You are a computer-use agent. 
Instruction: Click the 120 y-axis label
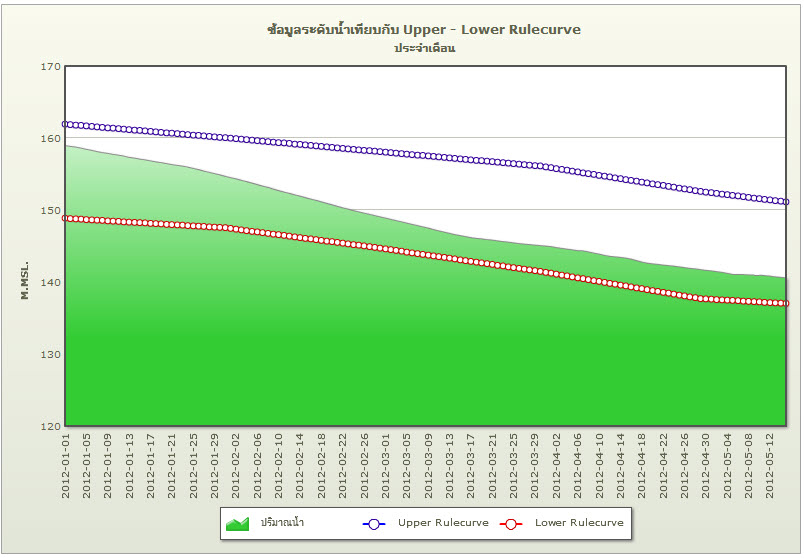click(x=51, y=426)
